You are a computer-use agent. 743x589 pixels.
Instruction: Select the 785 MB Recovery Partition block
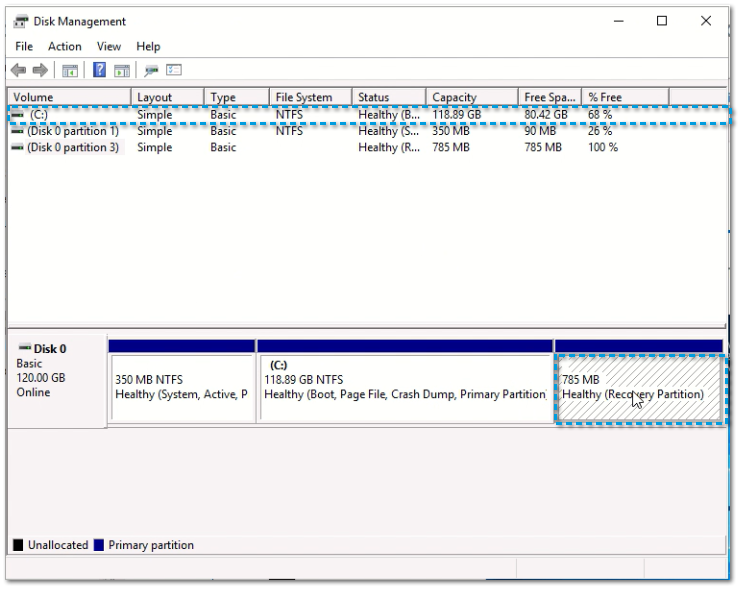[637, 387]
